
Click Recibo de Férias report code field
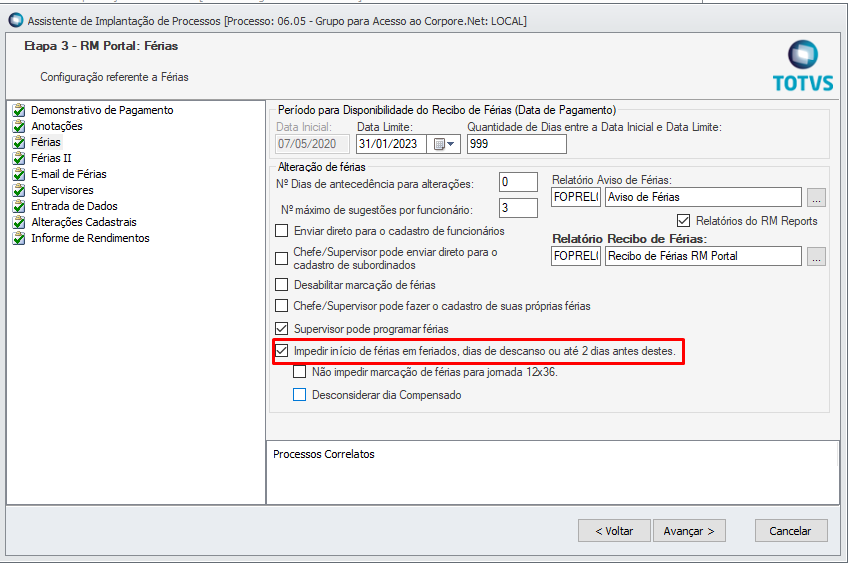(x=576, y=256)
